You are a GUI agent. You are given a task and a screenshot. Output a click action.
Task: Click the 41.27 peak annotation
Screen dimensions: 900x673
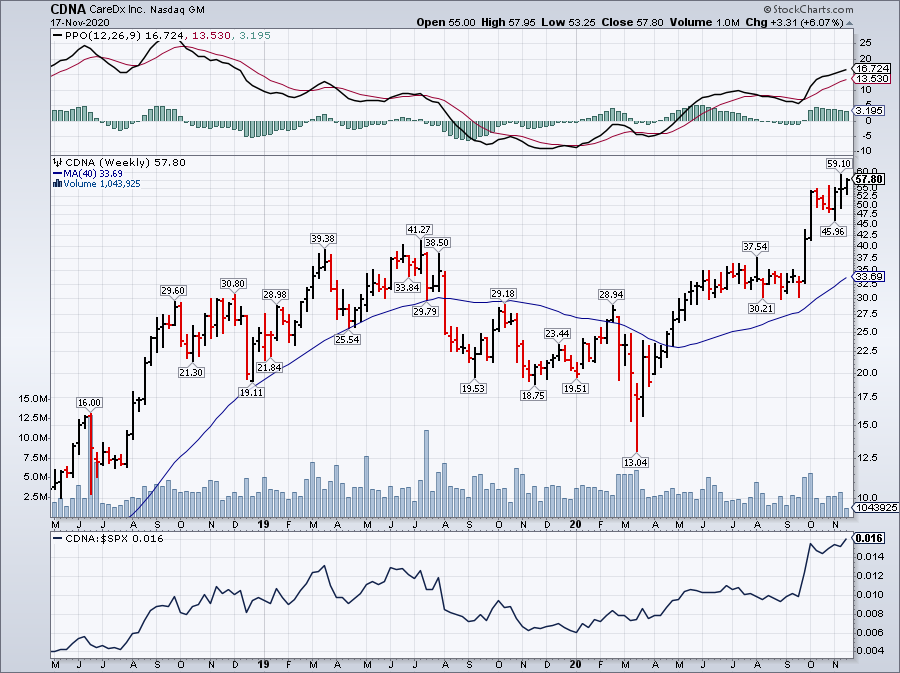(419, 229)
